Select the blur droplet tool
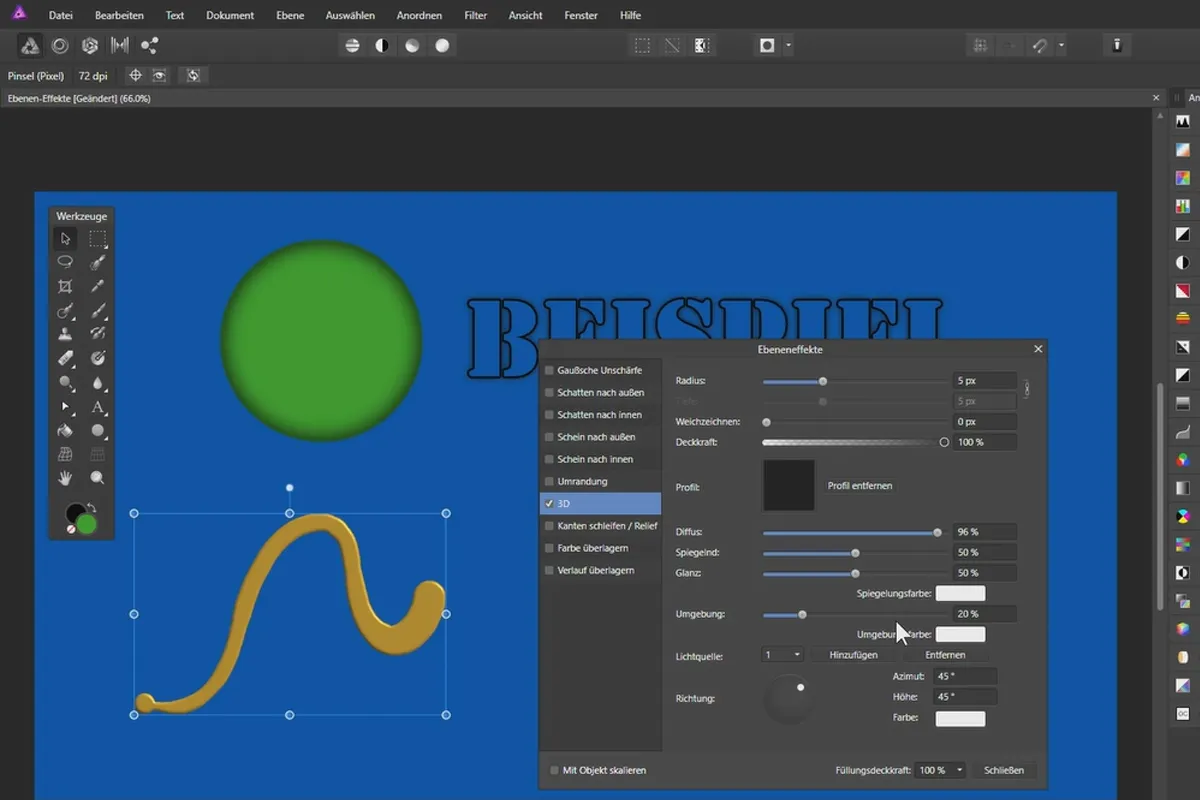This screenshot has width=1200, height=800. click(98, 382)
